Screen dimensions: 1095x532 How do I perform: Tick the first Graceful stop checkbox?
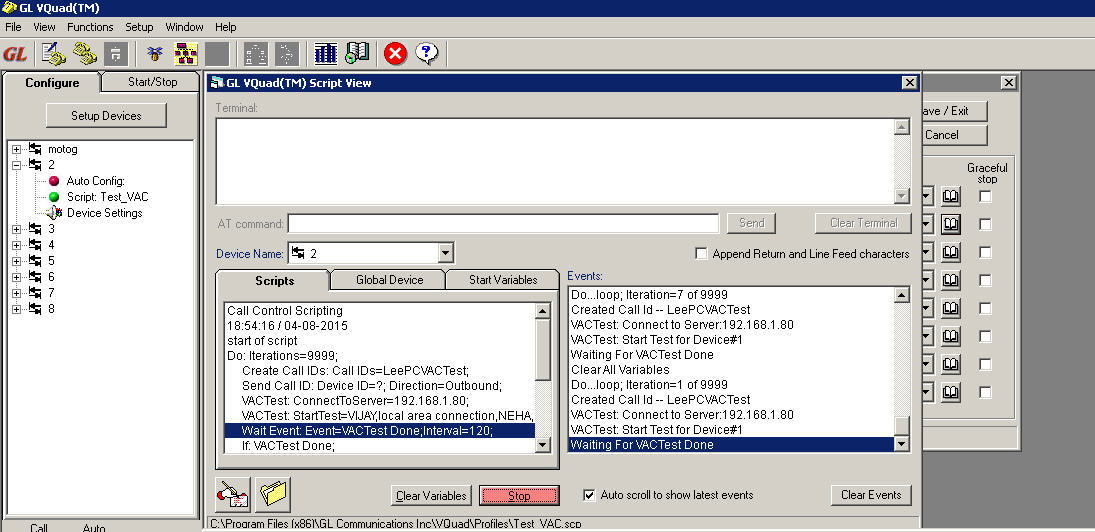click(x=985, y=197)
